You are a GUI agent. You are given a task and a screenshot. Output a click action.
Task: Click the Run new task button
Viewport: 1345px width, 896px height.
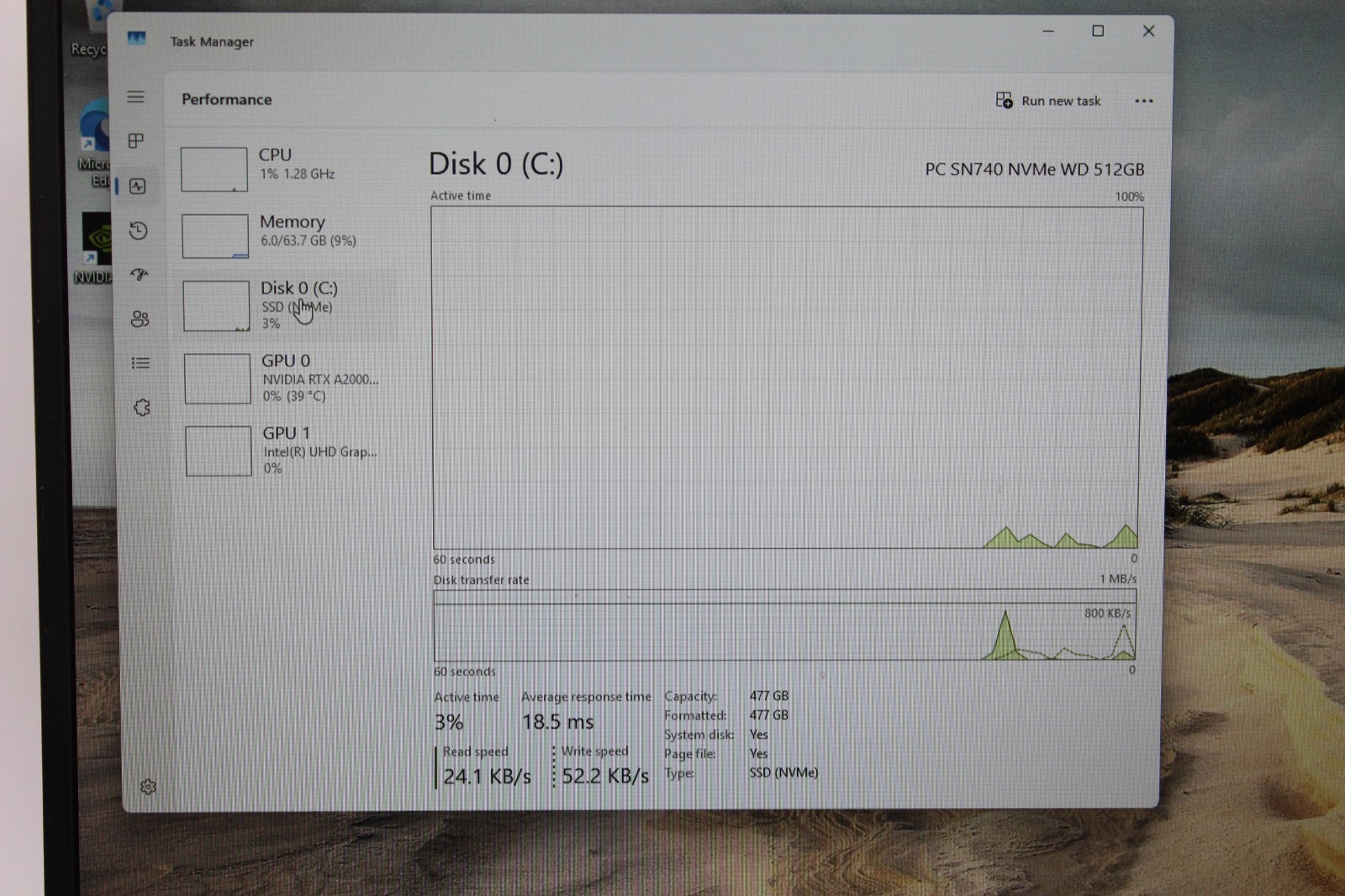[x=1048, y=101]
